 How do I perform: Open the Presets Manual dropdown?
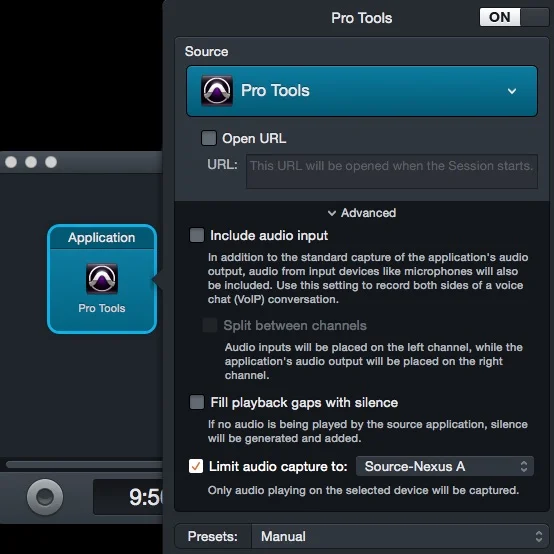point(400,536)
